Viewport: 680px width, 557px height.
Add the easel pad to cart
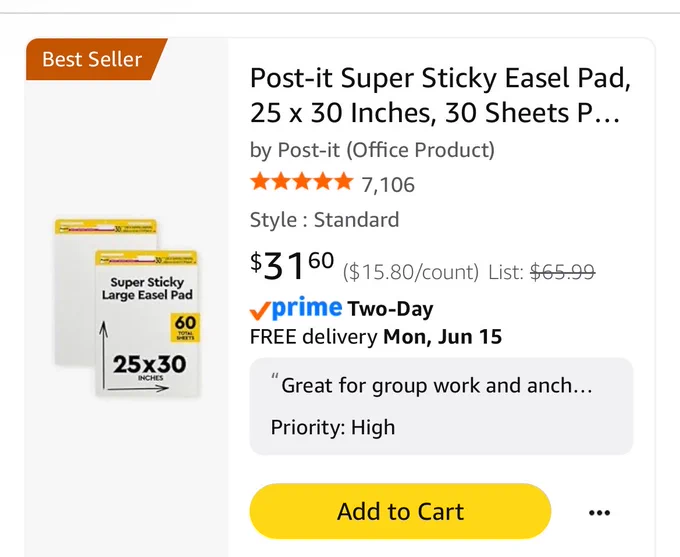(x=400, y=511)
